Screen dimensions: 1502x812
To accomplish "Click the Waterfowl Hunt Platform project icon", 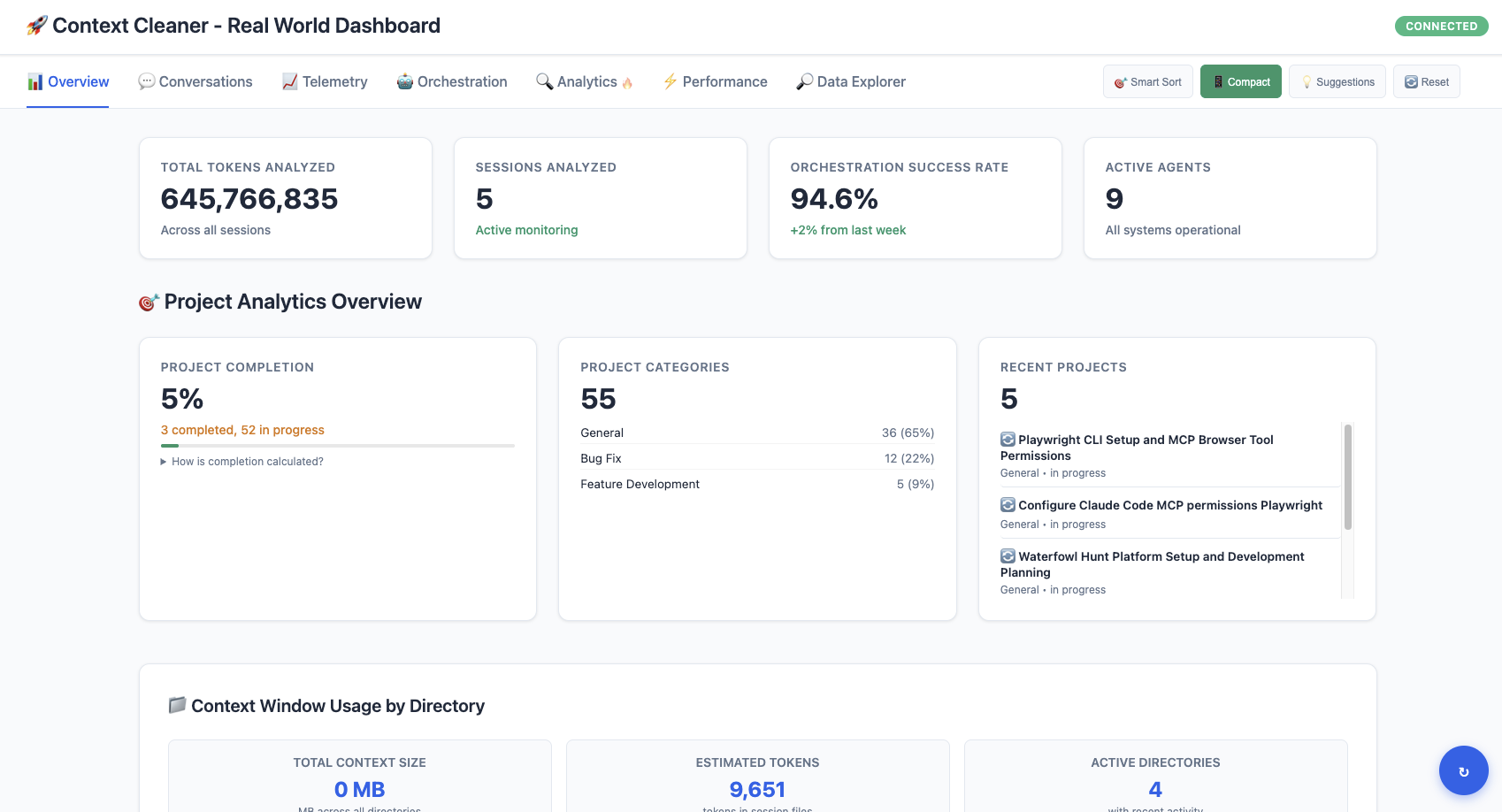I will [x=1008, y=556].
